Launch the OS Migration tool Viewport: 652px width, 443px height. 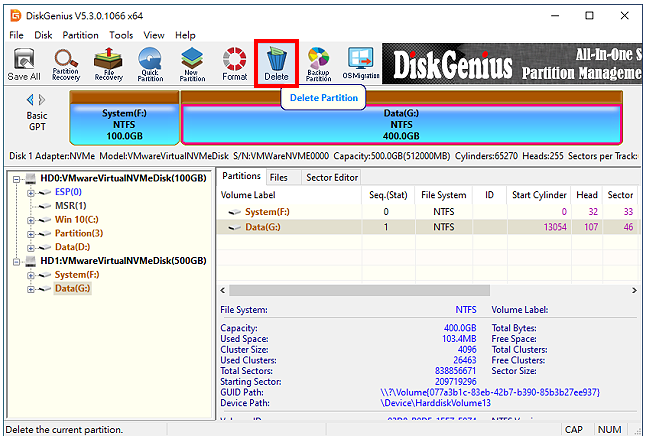click(361, 64)
